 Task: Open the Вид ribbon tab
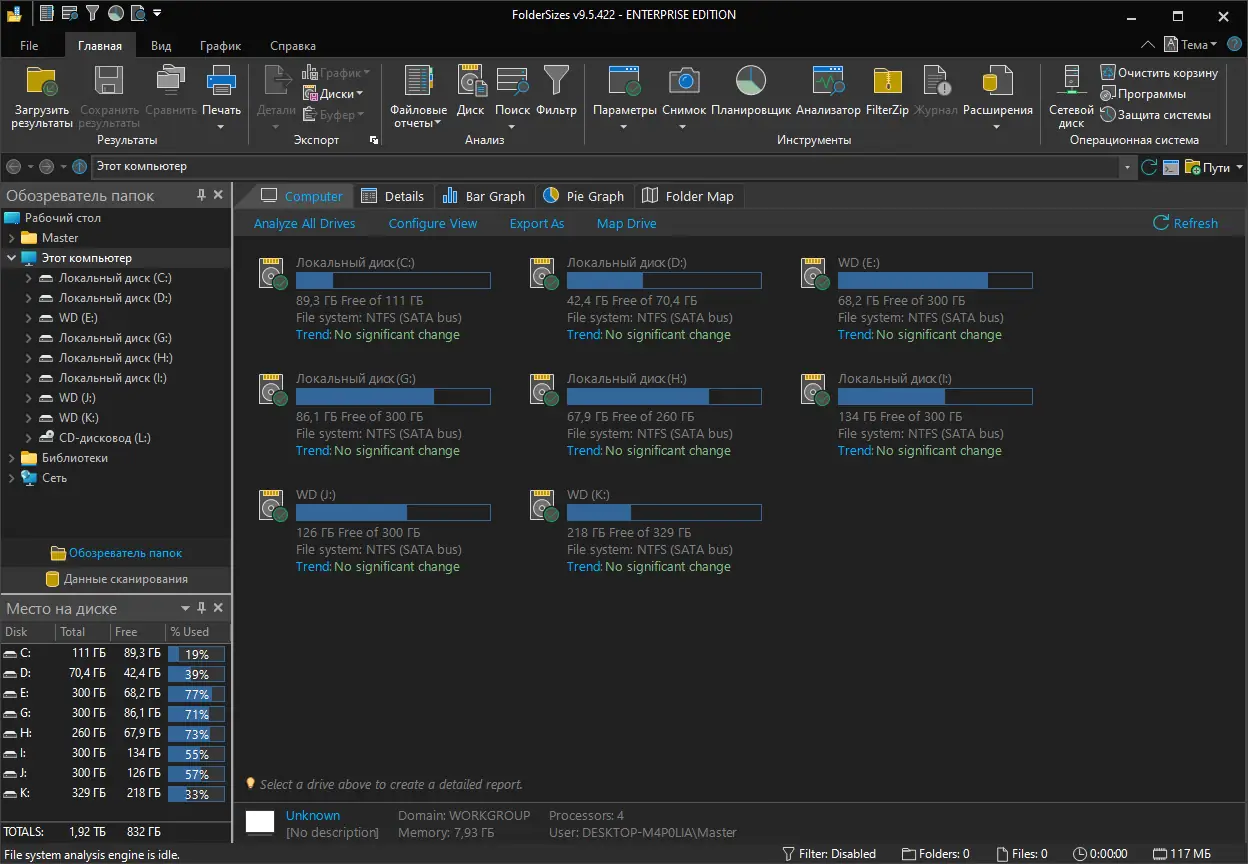click(x=161, y=46)
